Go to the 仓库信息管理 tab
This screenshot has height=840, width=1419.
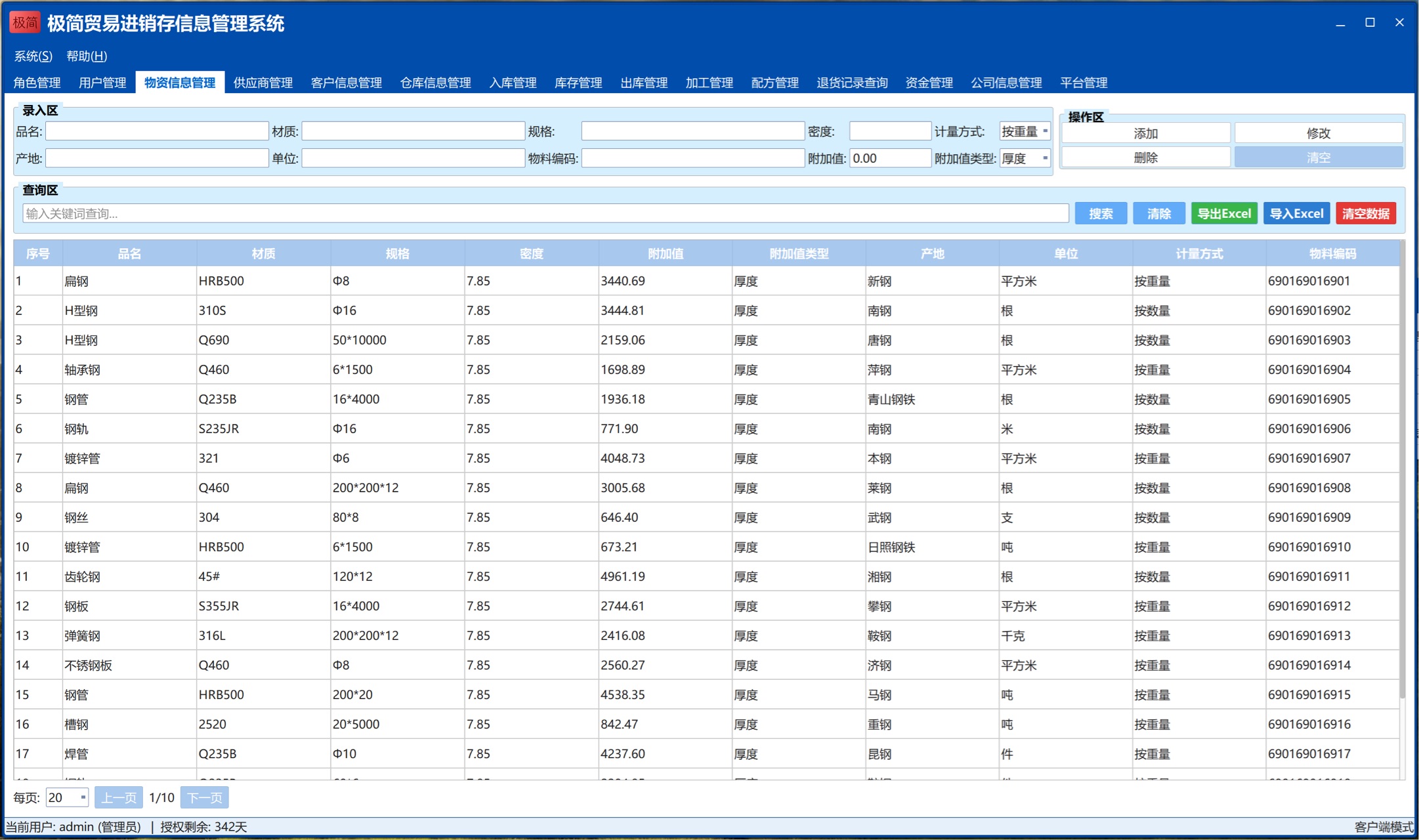(436, 83)
